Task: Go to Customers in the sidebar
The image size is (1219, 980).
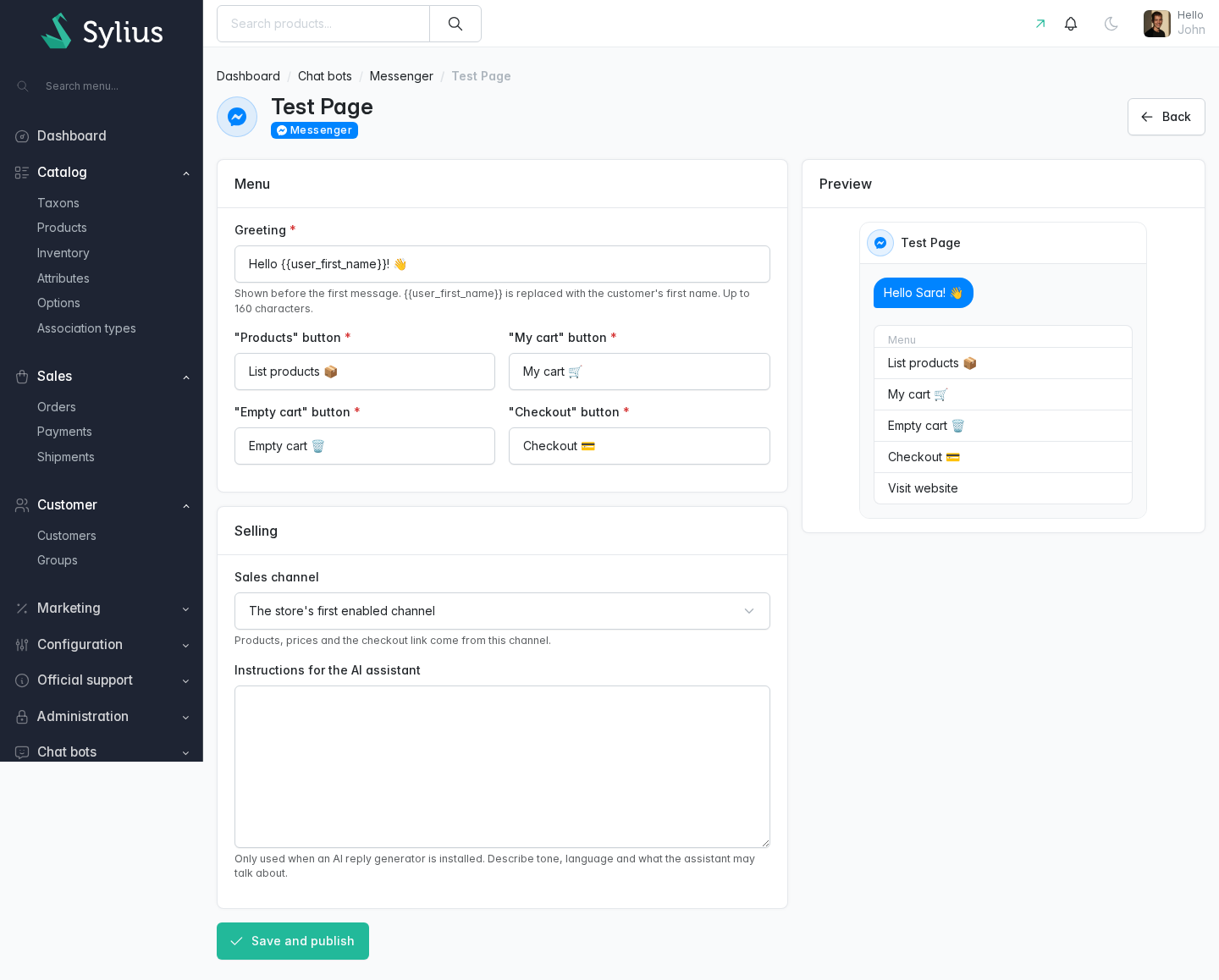Action: pyautogui.click(x=67, y=536)
